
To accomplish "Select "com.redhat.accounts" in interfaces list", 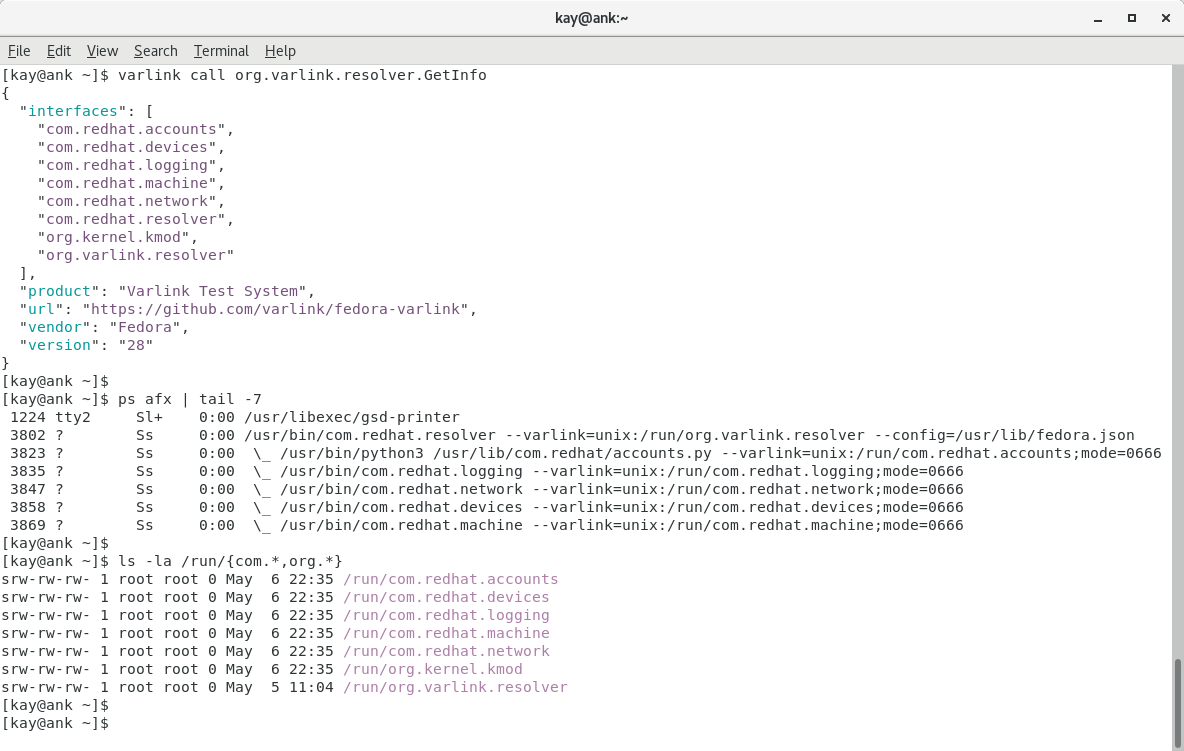I will (x=131, y=129).
